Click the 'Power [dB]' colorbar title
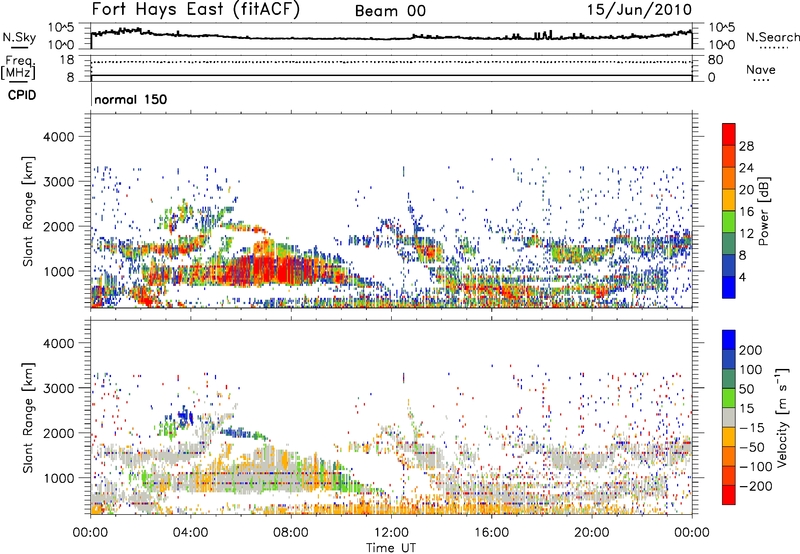The height and width of the screenshot is (554, 800). pos(763,211)
